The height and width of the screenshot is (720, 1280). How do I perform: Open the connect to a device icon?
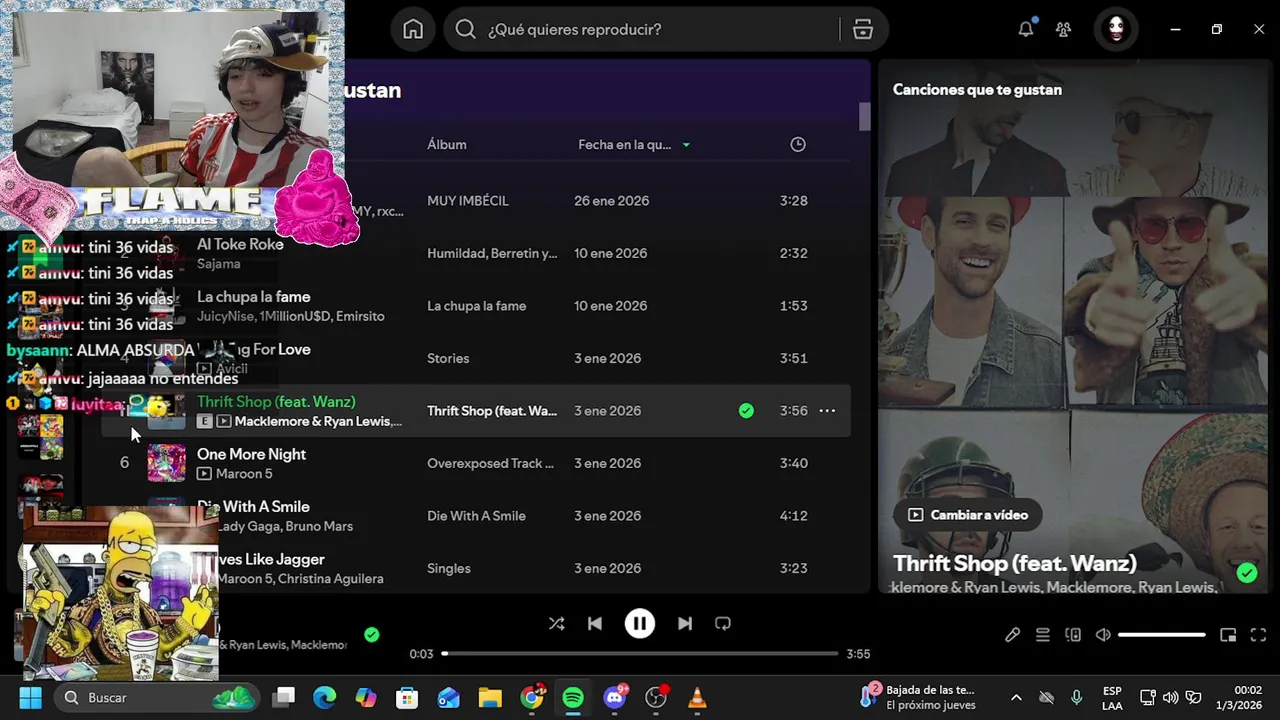point(1073,635)
